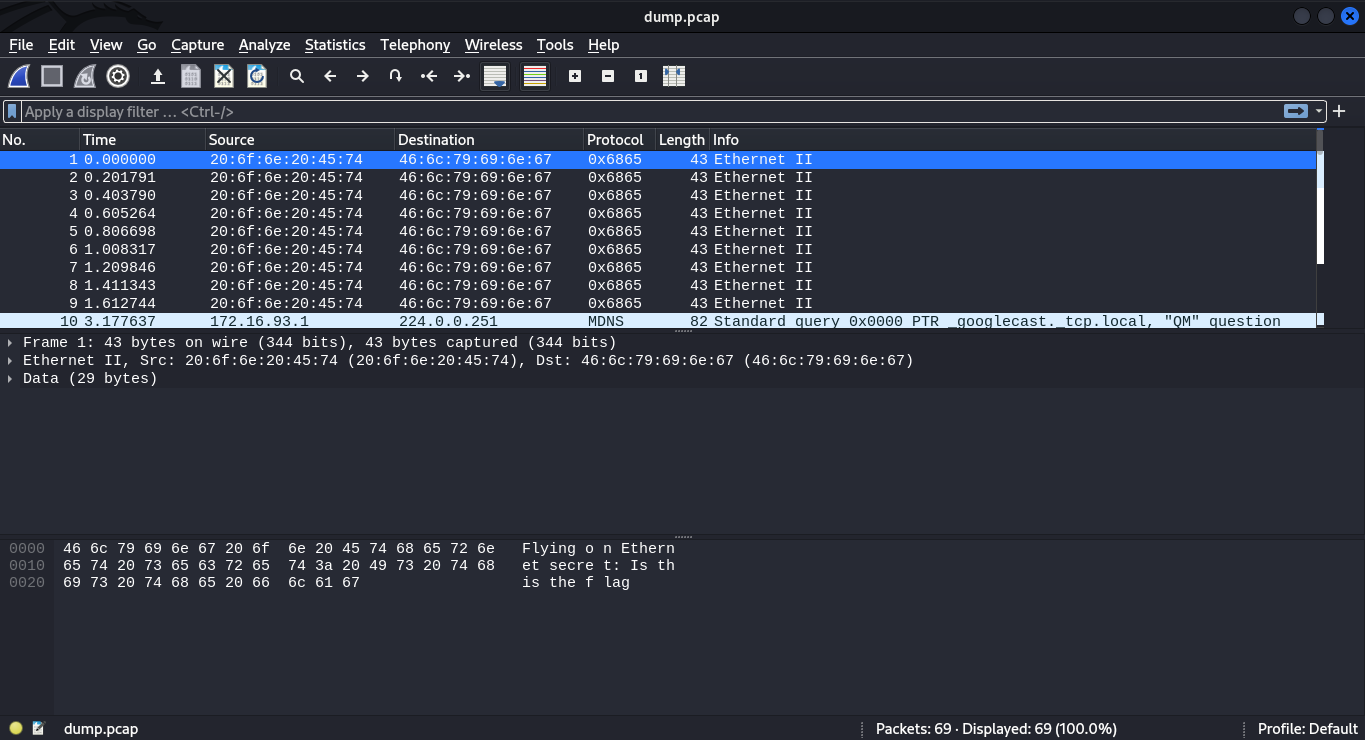Open the recent display filters dropdown
This screenshot has height=740, width=1365.
coord(1319,111)
